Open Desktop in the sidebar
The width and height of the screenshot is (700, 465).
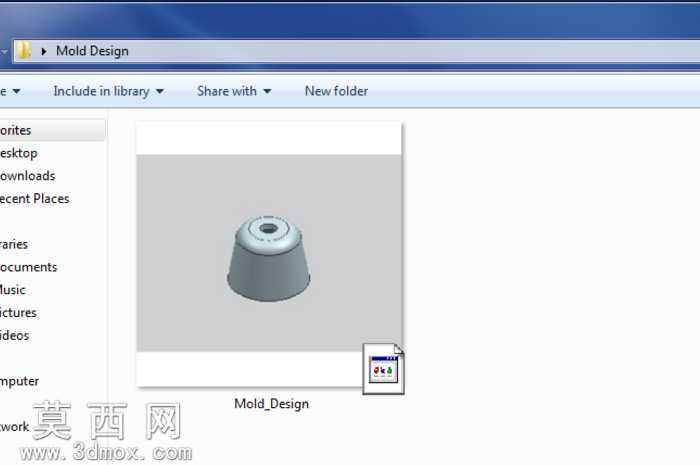point(19,153)
